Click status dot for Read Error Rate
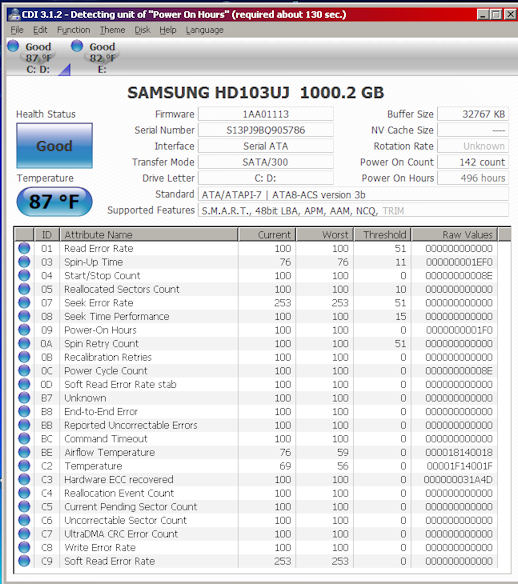This screenshot has width=518, height=584. [24, 248]
